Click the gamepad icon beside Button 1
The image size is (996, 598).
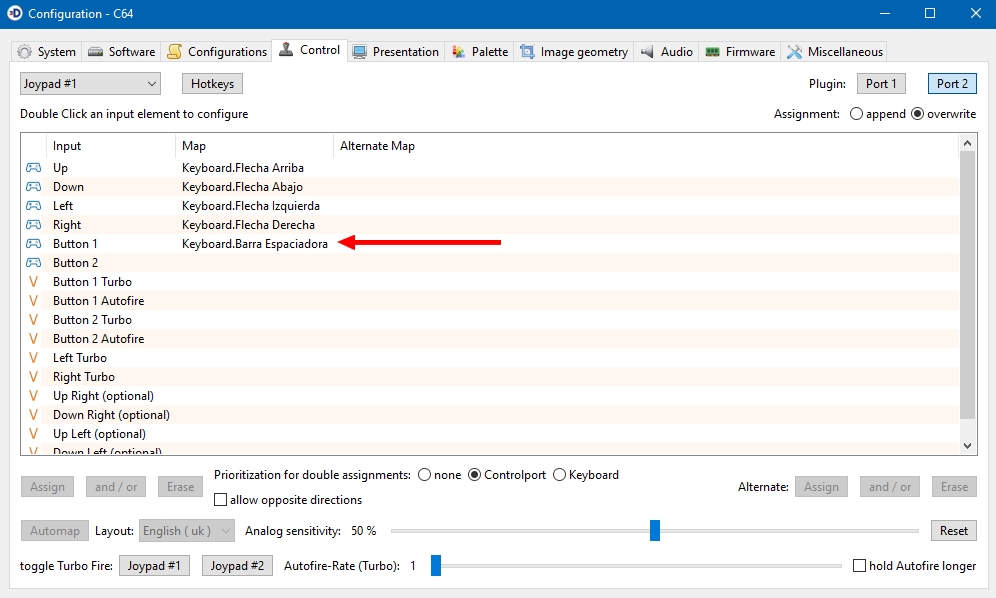click(x=33, y=244)
